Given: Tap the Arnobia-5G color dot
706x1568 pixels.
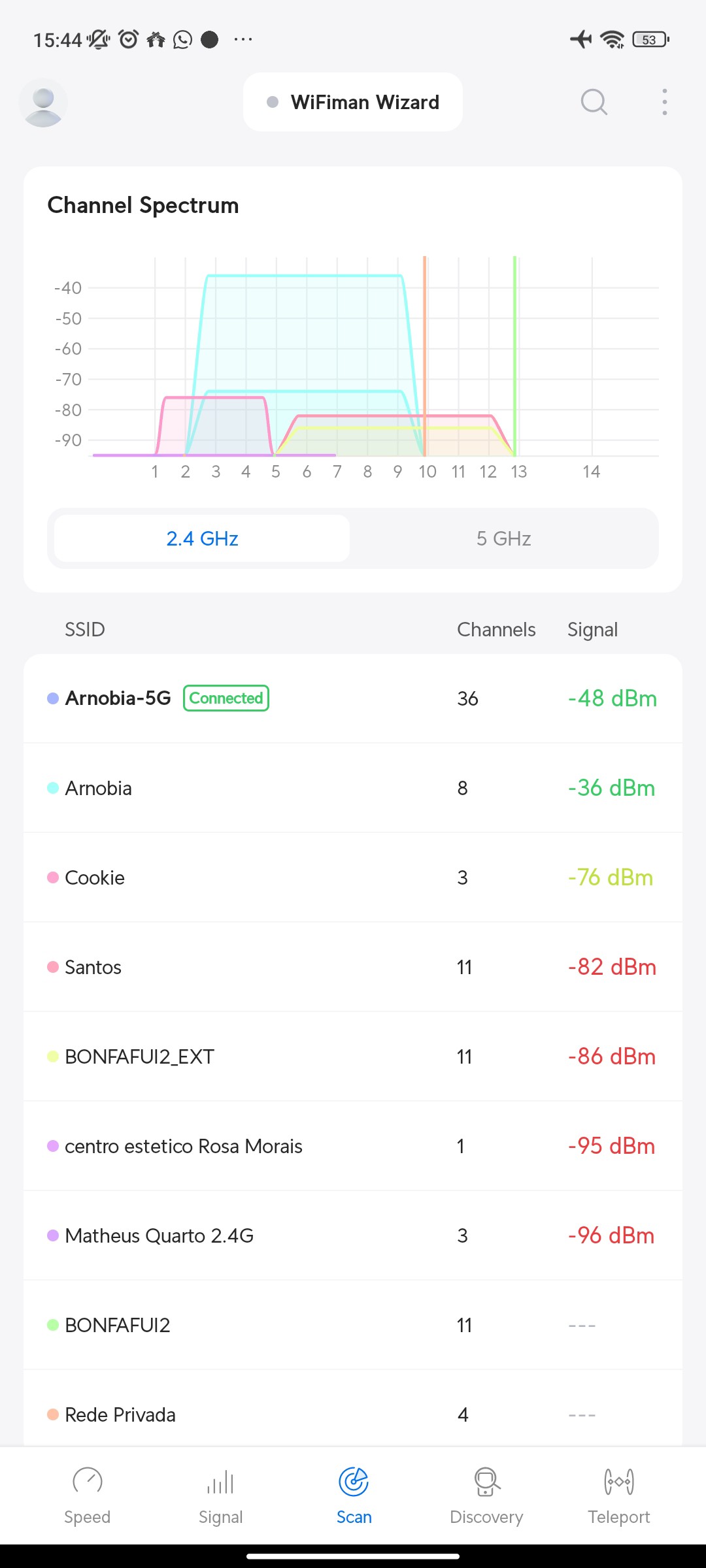Looking at the screenshot, I should coord(53,698).
